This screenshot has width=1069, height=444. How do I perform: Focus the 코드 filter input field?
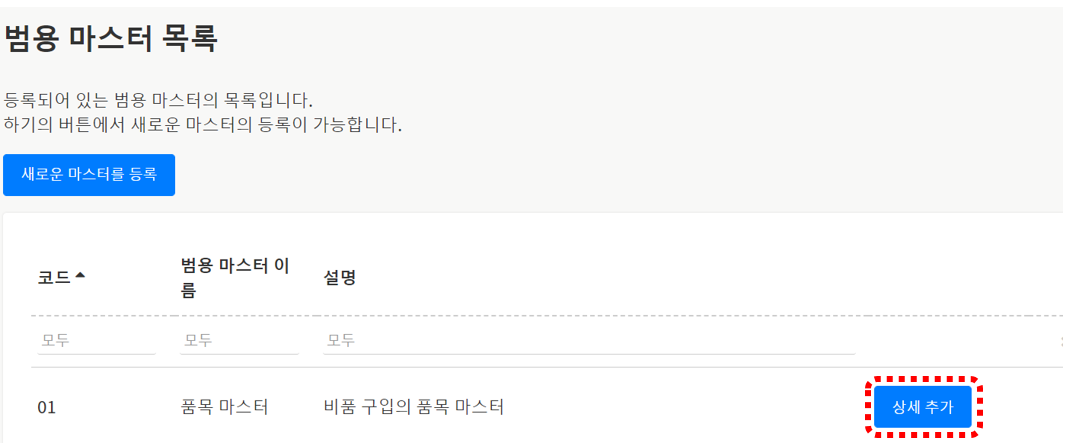pyautogui.click(x=96, y=341)
